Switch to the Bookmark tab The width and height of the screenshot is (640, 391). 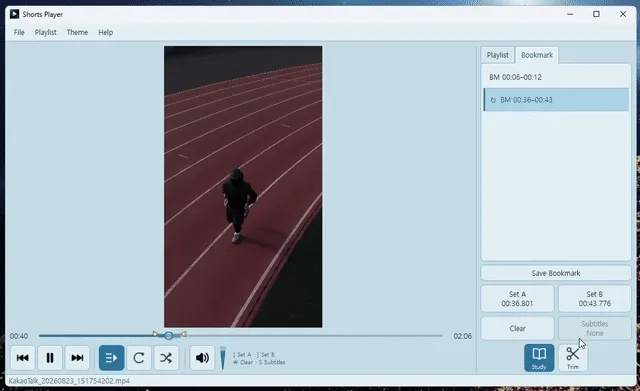[537, 55]
